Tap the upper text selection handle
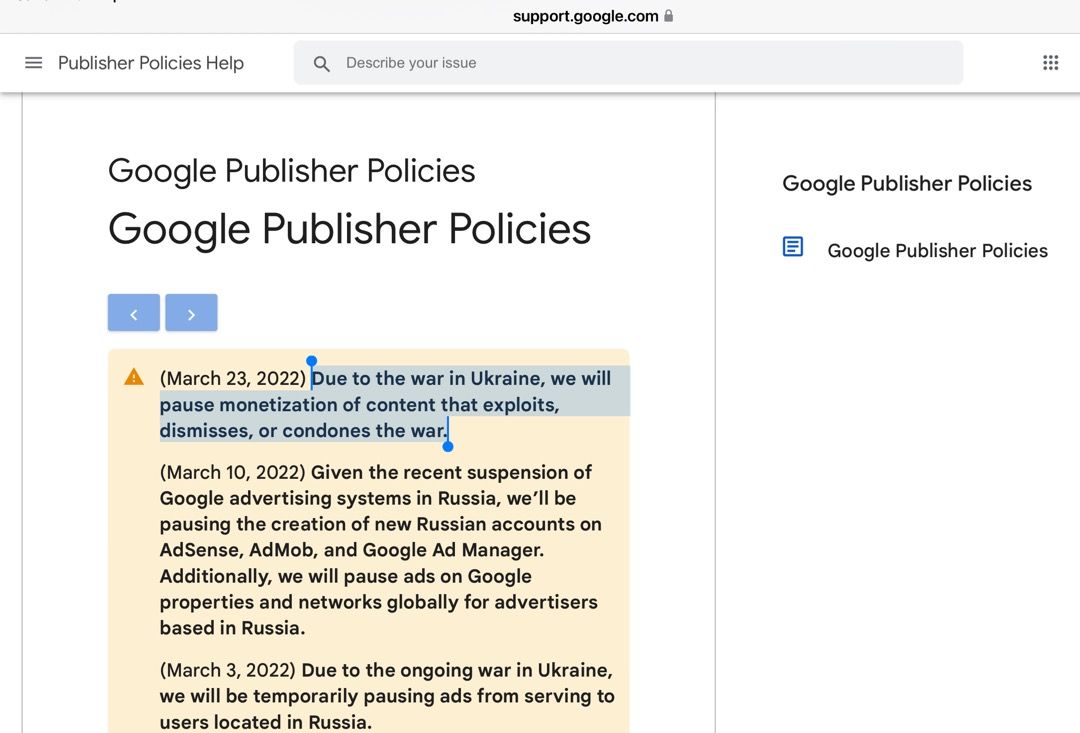1080x733 pixels. click(x=311, y=361)
